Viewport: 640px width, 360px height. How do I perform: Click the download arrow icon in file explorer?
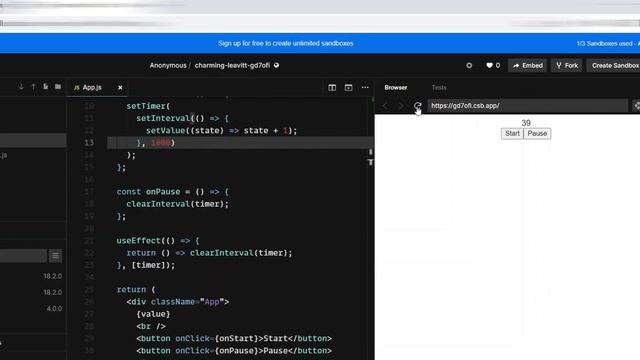click(x=21, y=87)
